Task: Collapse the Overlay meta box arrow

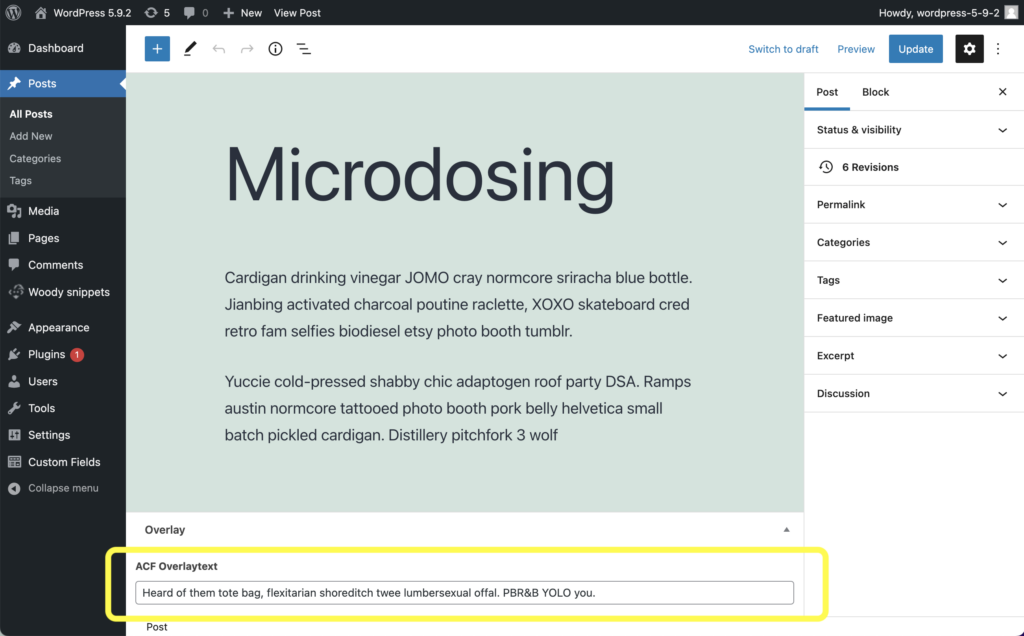Action: (786, 530)
